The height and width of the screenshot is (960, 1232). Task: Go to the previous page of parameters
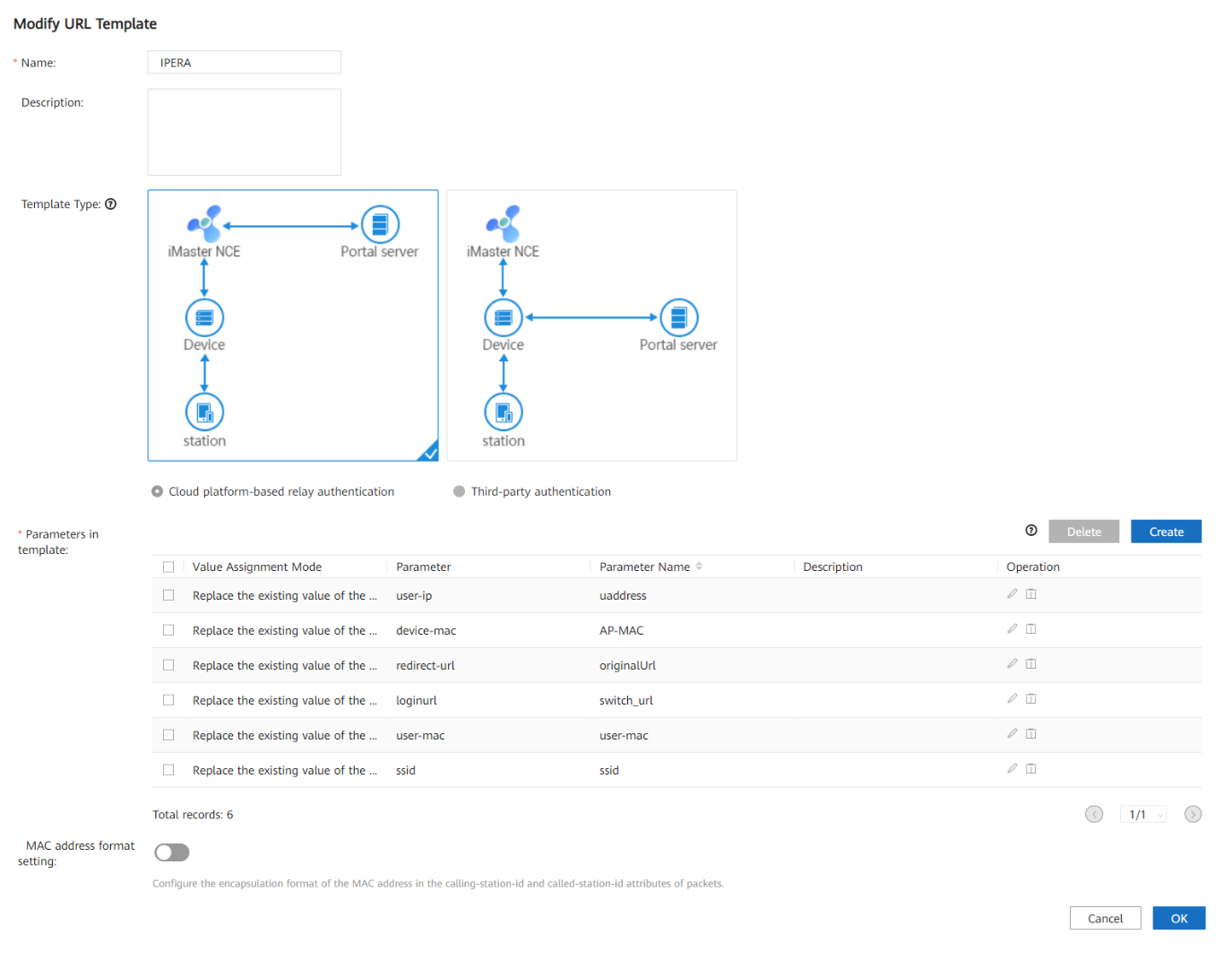(x=1094, y=814)
